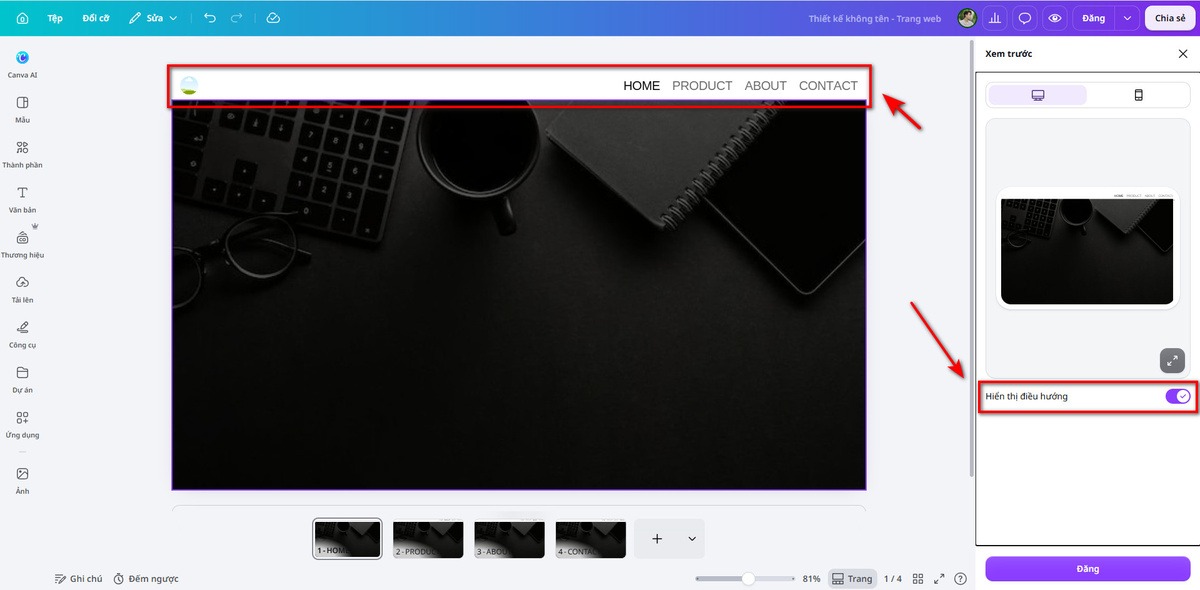This screenshot has height=590, width=1200.
Task: Click ABOUT in the website navigation
Action: (x=766, y=86)
